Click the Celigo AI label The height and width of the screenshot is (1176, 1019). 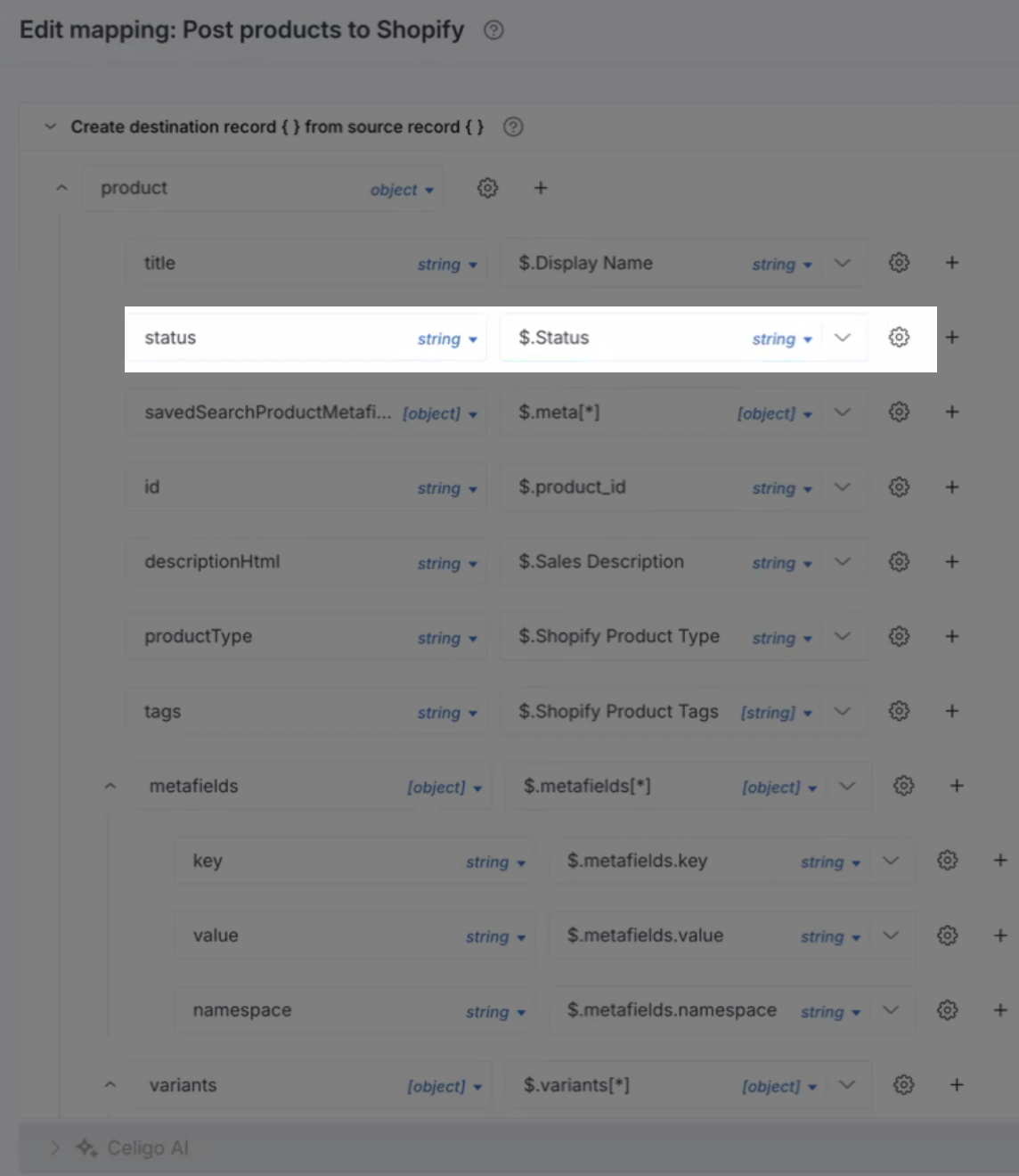148,1147
